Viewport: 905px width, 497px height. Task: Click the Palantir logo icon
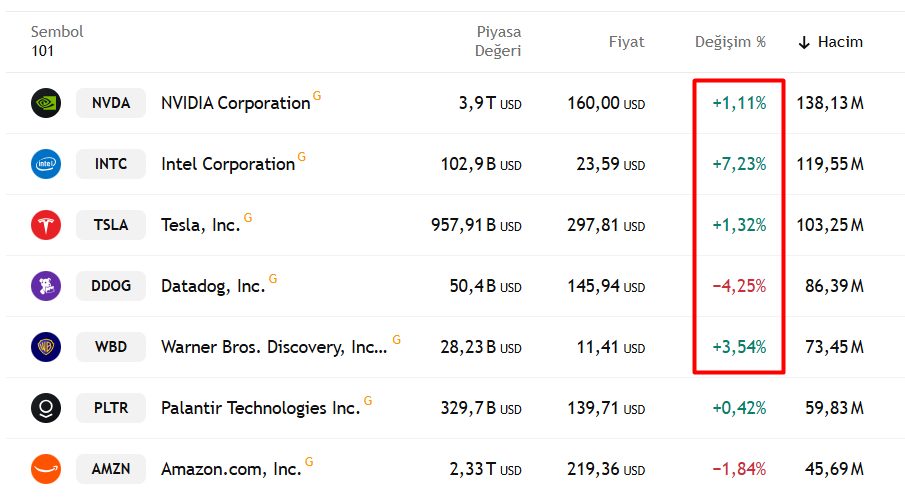(46, 408)
